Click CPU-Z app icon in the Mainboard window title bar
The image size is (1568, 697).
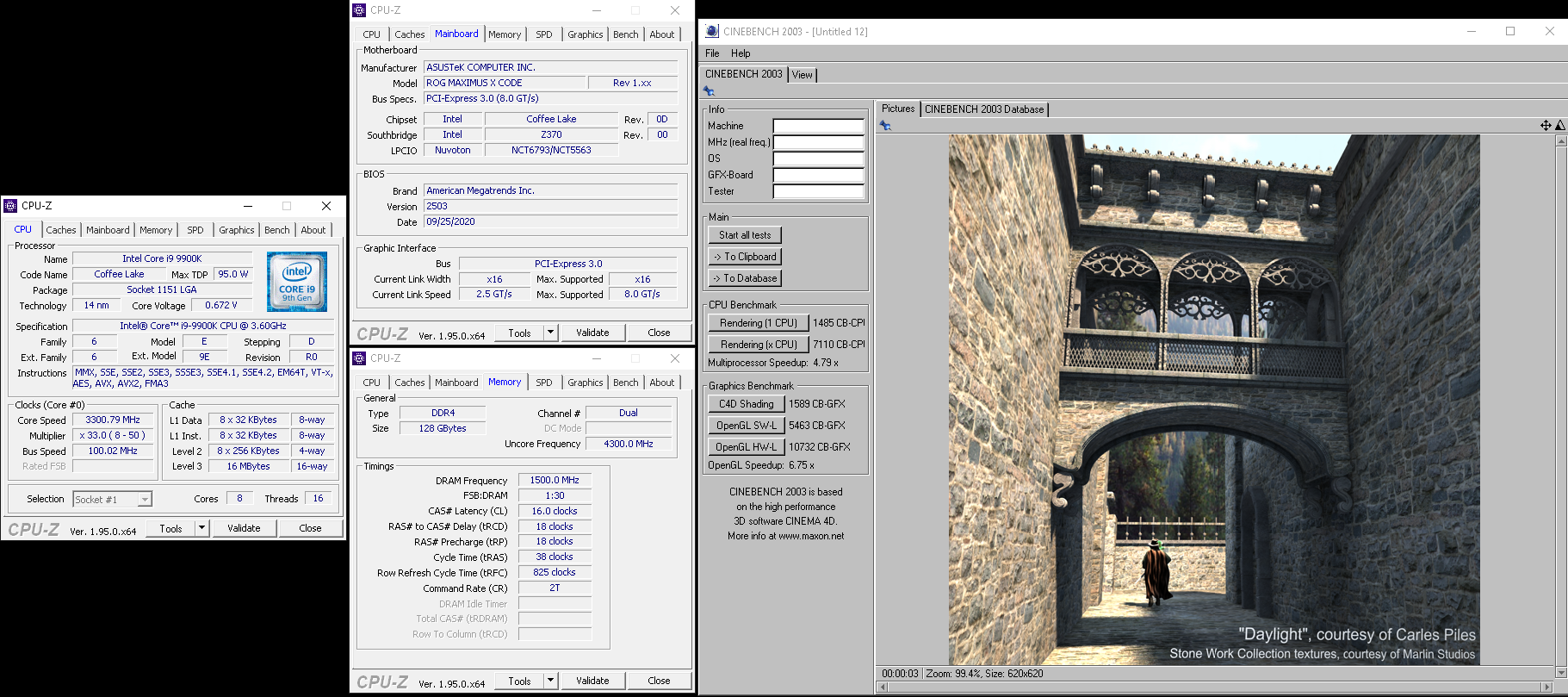click(359, 10)
